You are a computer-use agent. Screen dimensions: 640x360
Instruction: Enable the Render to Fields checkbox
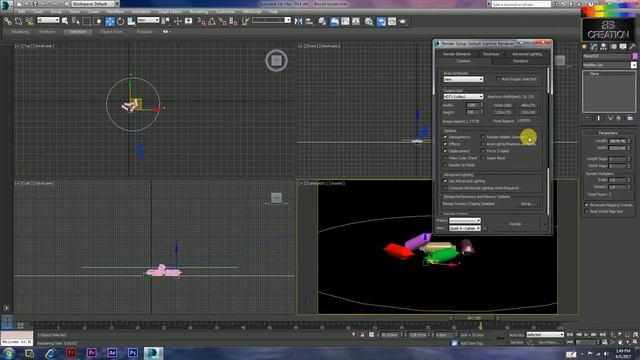(x=445, y=165)
